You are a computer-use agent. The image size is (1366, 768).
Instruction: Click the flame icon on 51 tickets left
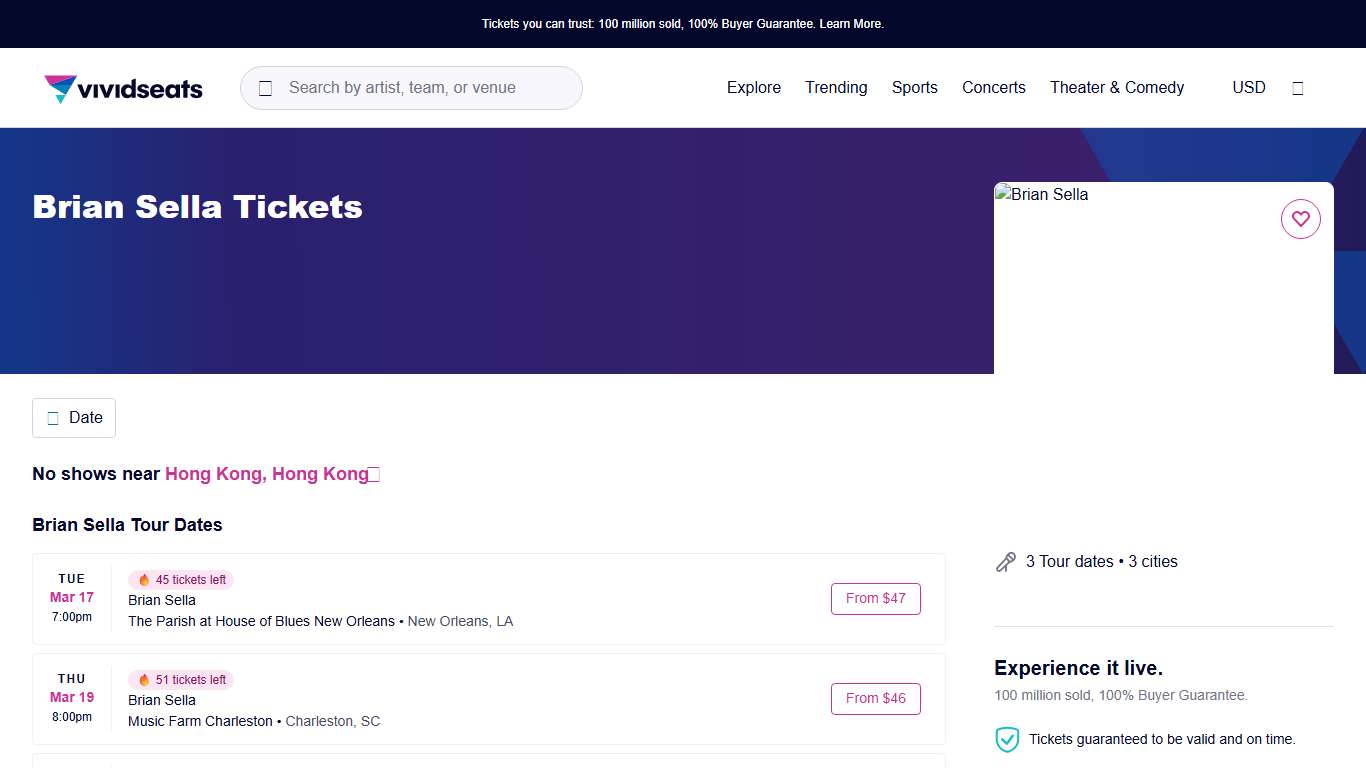(144, 680)
